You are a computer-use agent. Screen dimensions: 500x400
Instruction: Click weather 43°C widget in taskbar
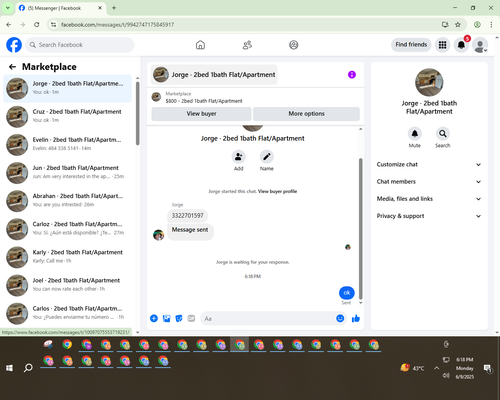(x=413, y=368)
